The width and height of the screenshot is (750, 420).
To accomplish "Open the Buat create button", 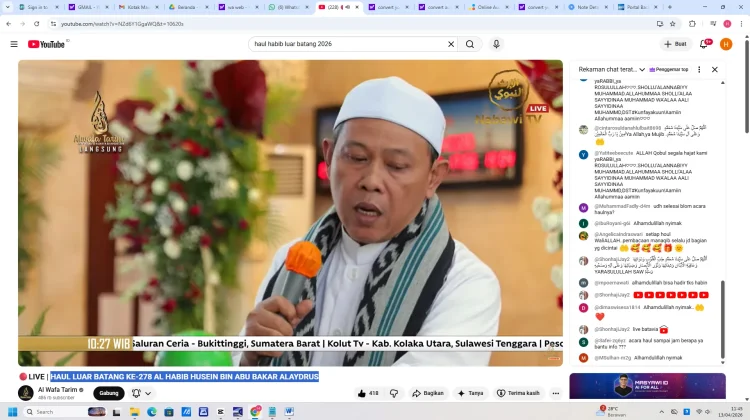I will [675, 44].
